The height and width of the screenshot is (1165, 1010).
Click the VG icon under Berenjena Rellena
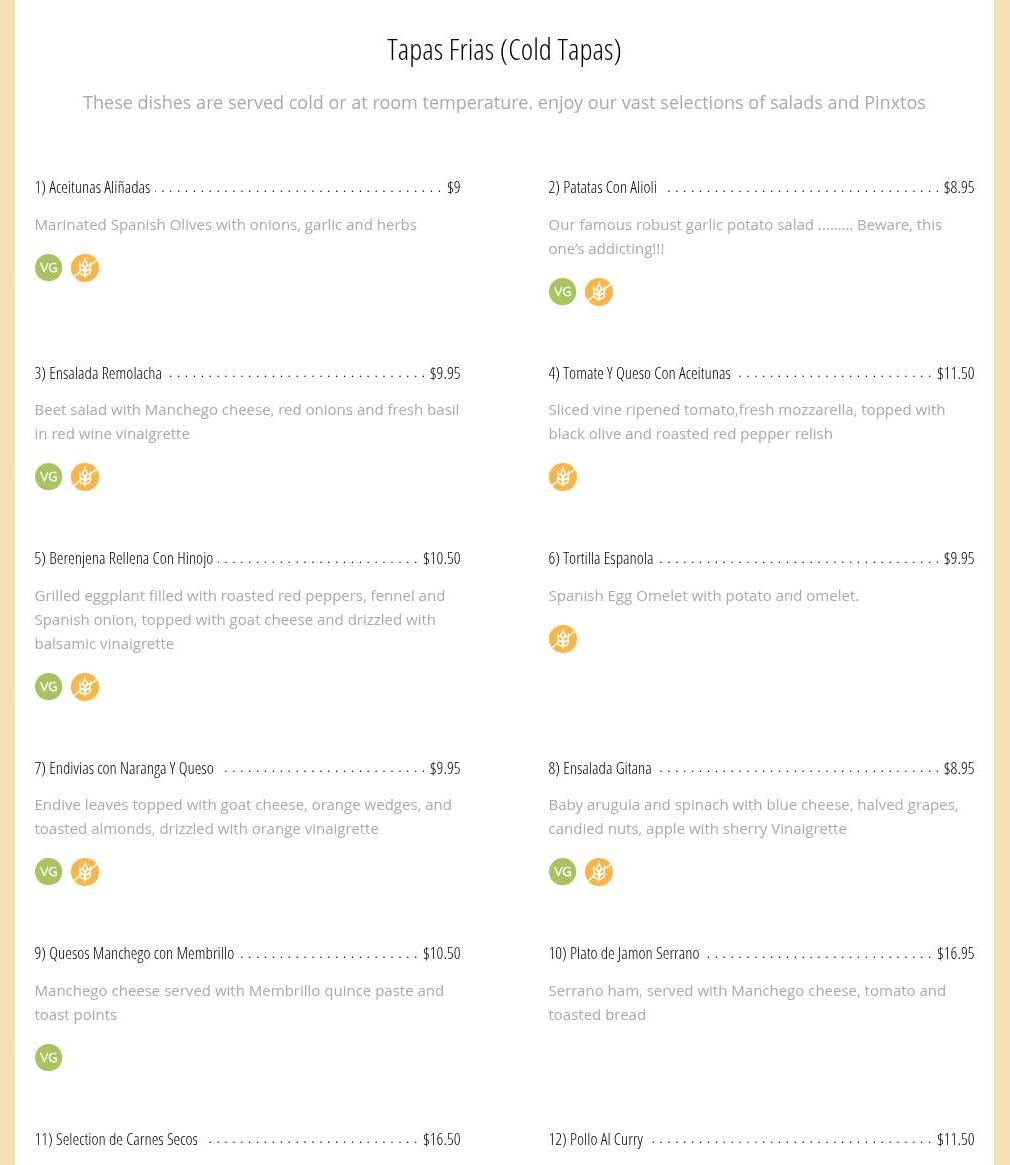pyautogui.click(x=48, y=687)
